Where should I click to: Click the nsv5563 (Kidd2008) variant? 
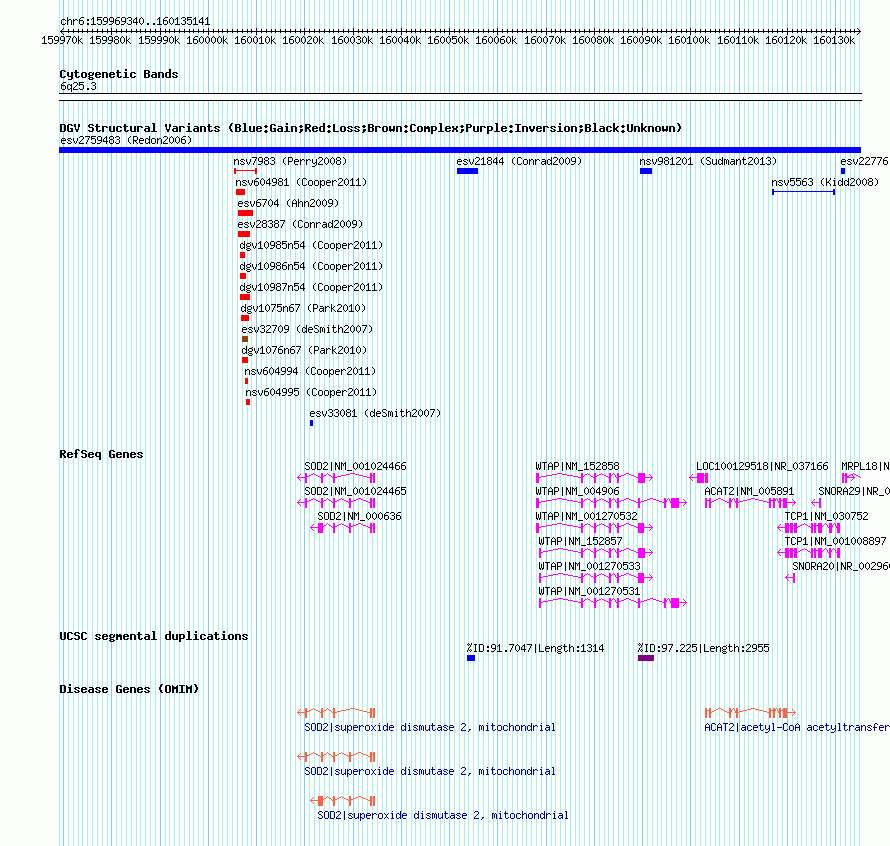tap(804, 192)
